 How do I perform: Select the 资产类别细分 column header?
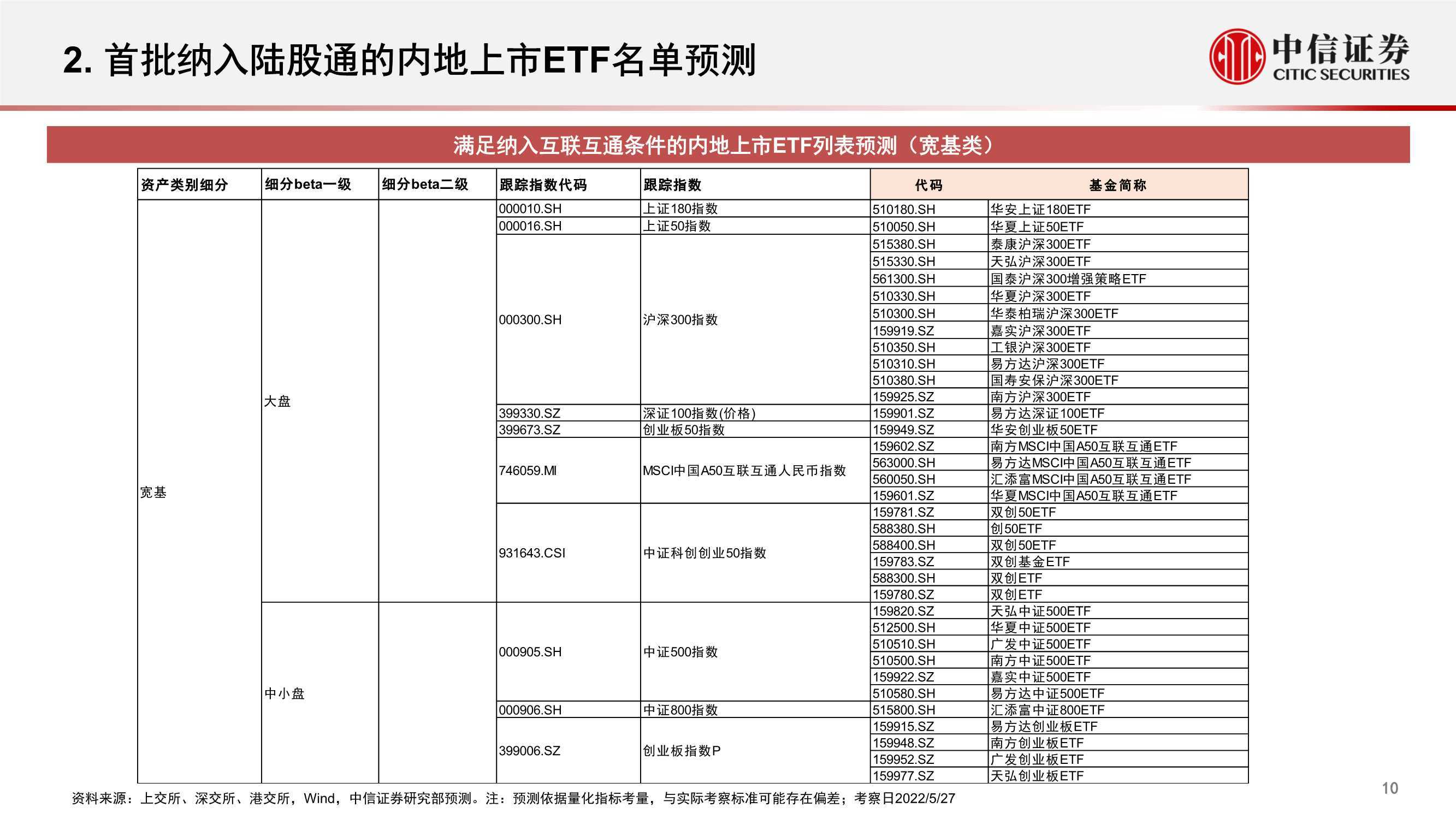(x=199, y=184)
